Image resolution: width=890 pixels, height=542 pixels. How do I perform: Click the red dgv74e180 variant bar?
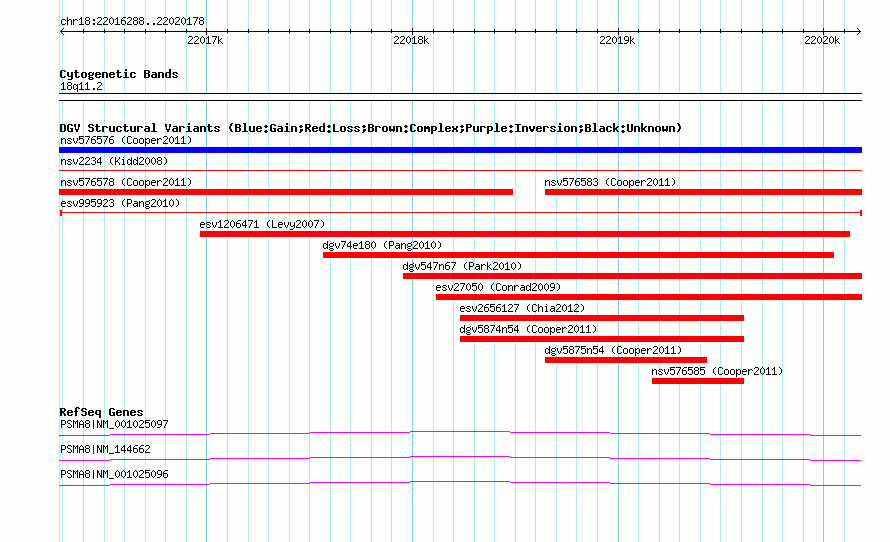tap(578, 255)
